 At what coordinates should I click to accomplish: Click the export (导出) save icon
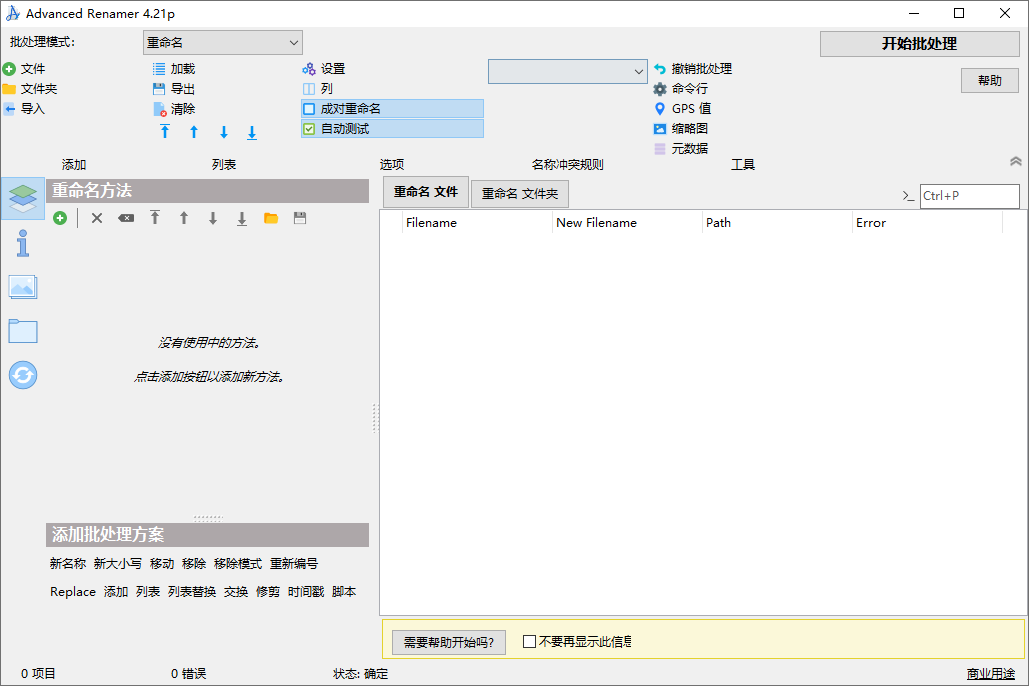point(159,89)
